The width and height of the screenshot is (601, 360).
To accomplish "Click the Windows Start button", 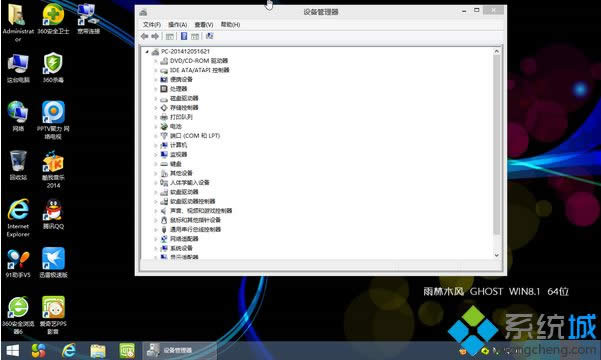I will (13, 350).
